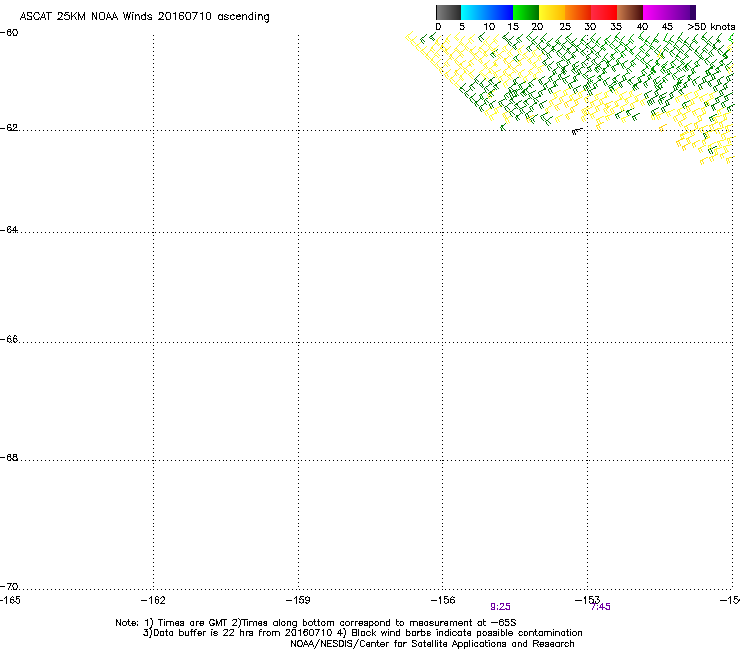This screenshot has height=650, width=740.
Task: Click the purple 7:45 pass time label
Action: pyautogui.click(x=600, y=607)
